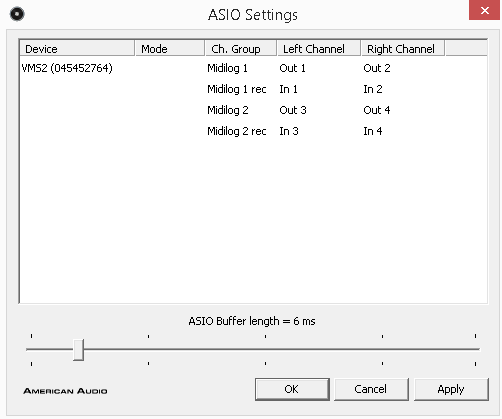Click the Ch. Group column header

point(241,49)
